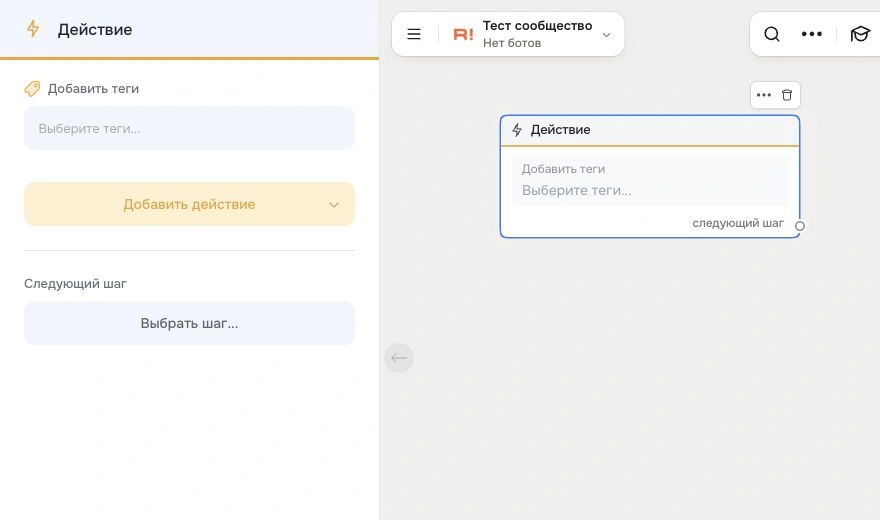
Task: Click the следующий шаг label in the block
Action: [x=737, y=223]
